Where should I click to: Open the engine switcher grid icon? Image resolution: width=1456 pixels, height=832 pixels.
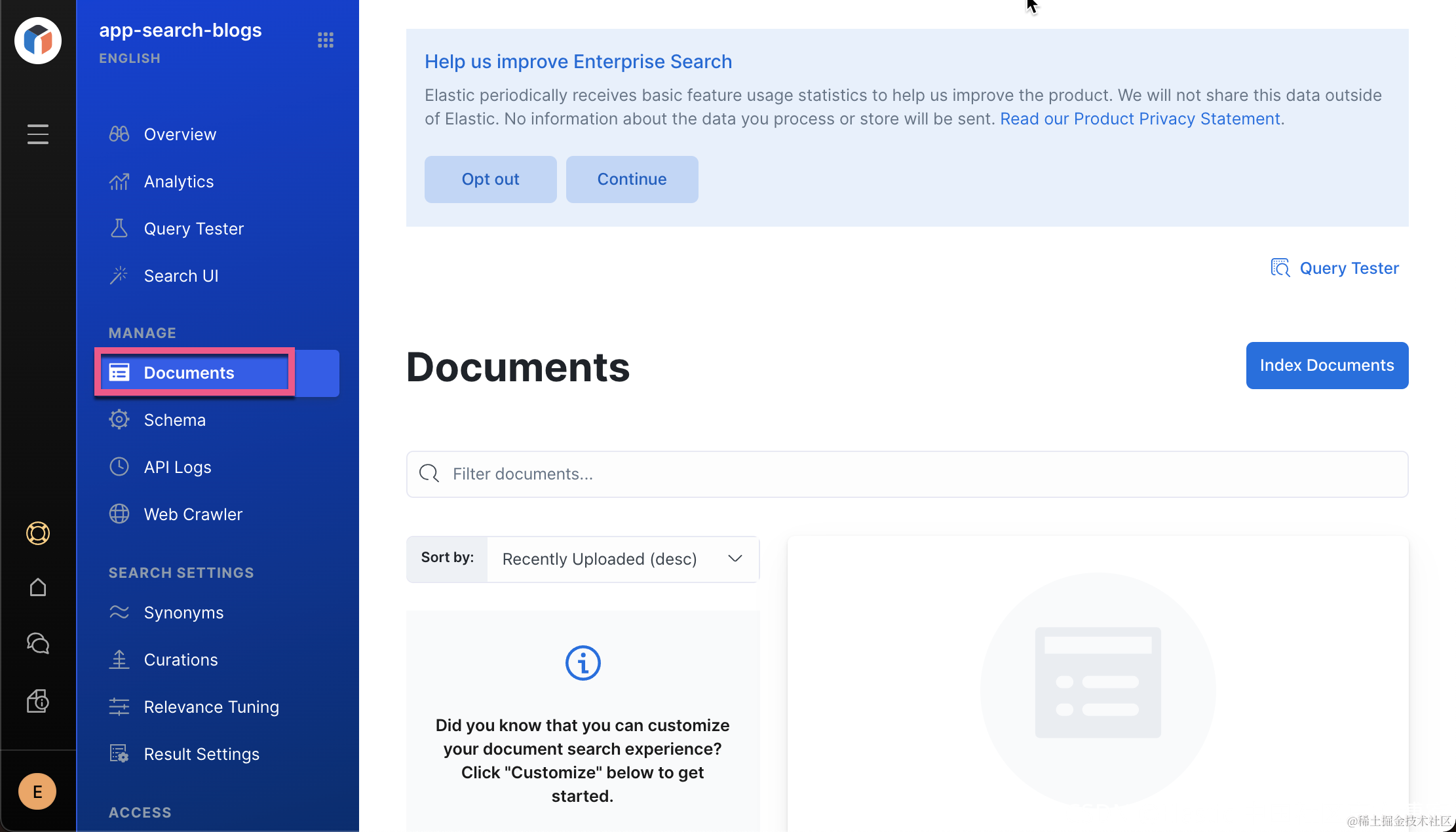point(326,41)
